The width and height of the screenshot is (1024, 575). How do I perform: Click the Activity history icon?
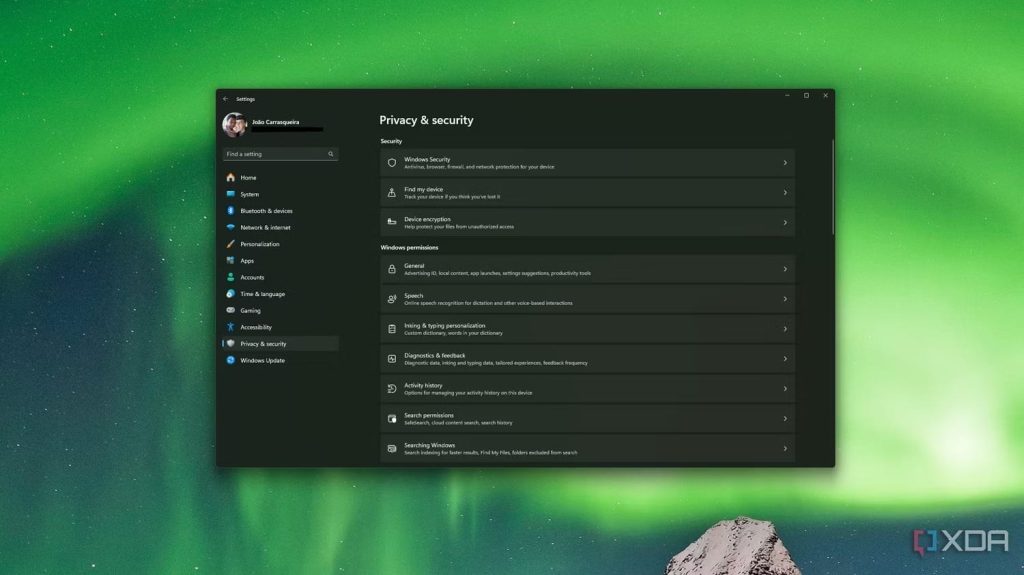[x=392, y=389]
